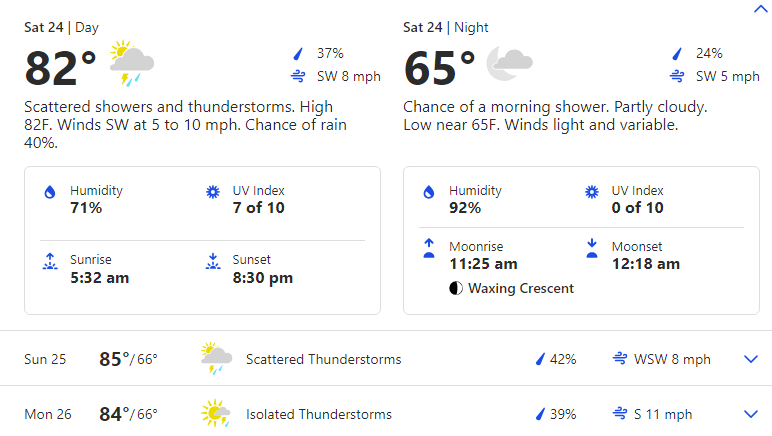Select the Mon 26 Isolated Thunderstorms row
Screen dimensions: 772x436
(386, 414)
